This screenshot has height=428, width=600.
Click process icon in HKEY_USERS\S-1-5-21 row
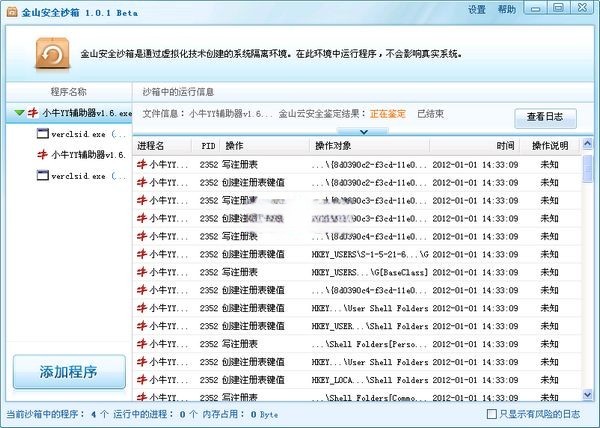(x=142, y=254)
